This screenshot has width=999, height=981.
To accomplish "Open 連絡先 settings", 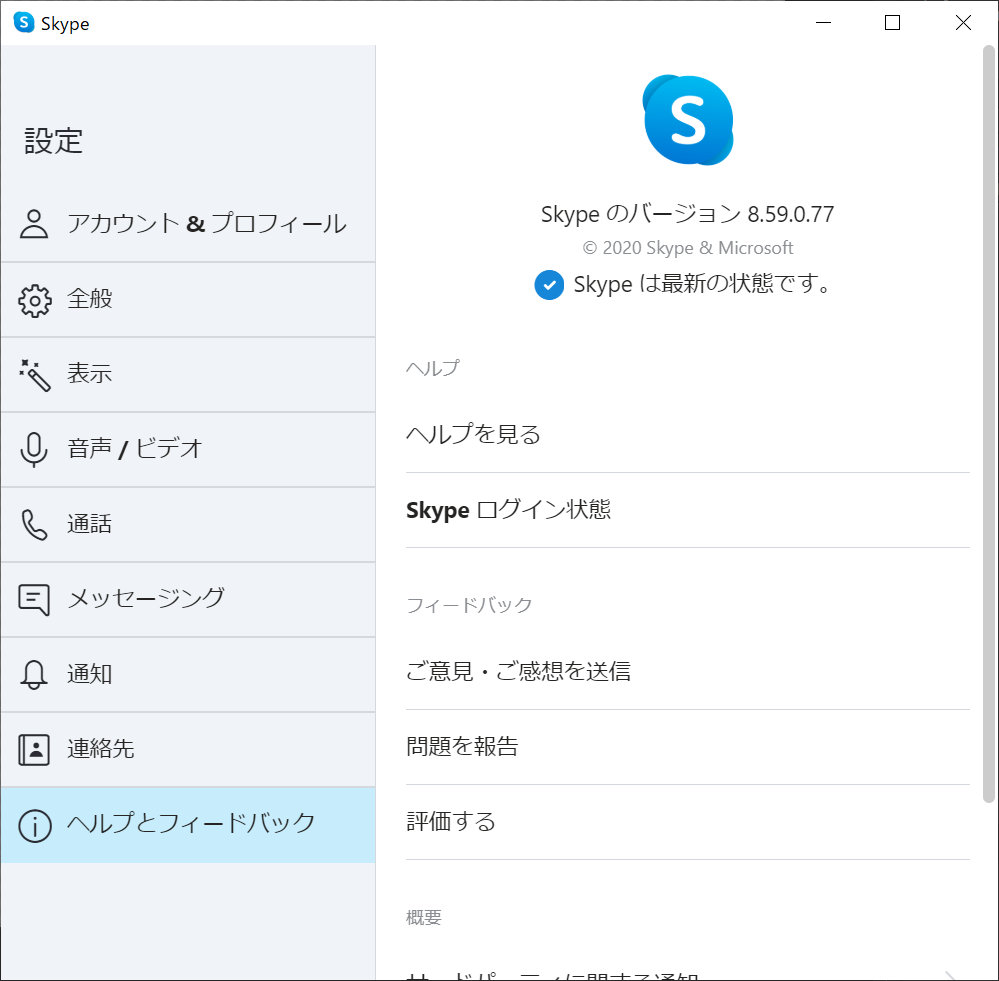I will tap(188, 750).
